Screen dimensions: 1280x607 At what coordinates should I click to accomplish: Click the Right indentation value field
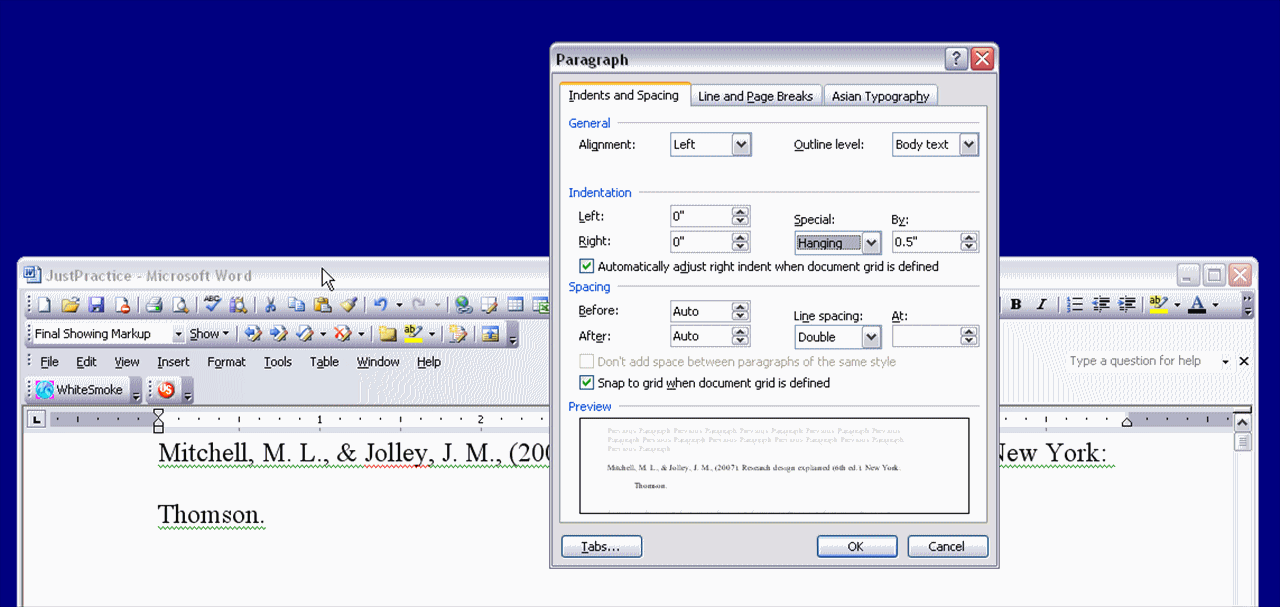tap(701, 242)
